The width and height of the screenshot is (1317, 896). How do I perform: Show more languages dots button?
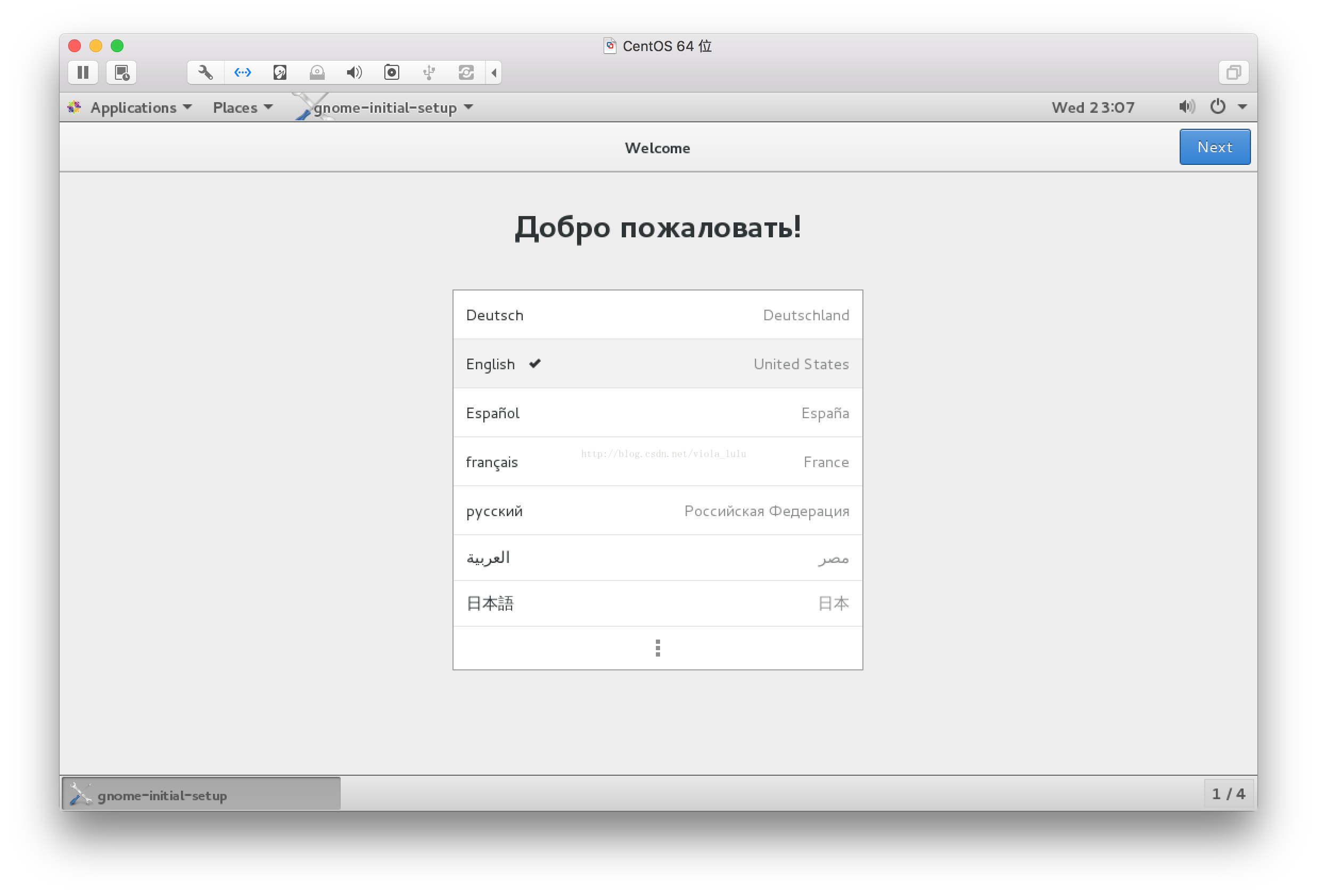click(x=657, y=648)
